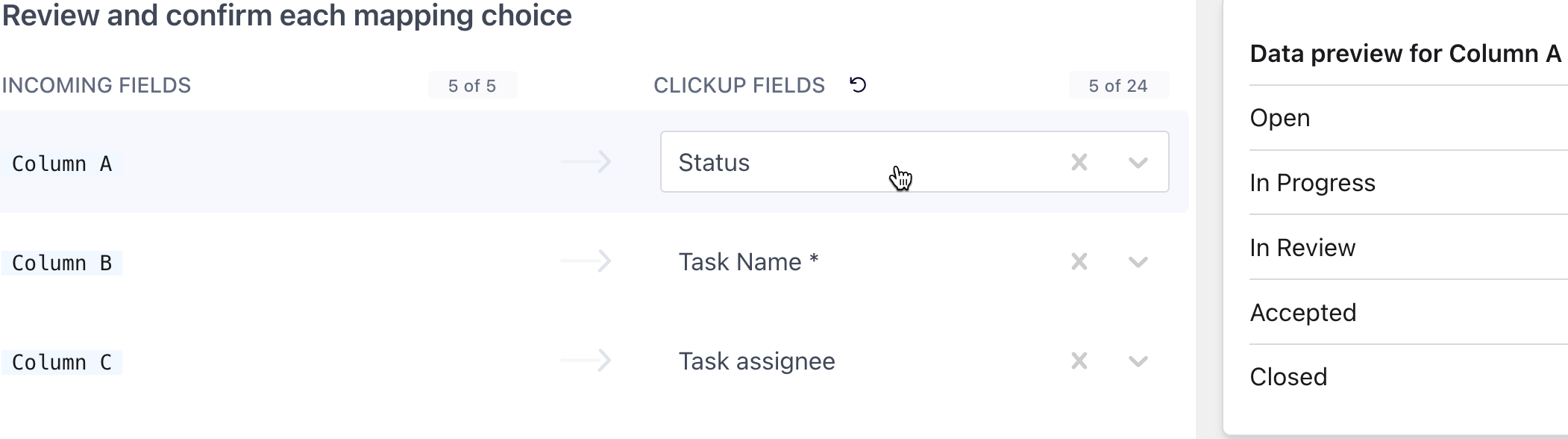Open the Task Name dropdown chevron

point(1138,262)
